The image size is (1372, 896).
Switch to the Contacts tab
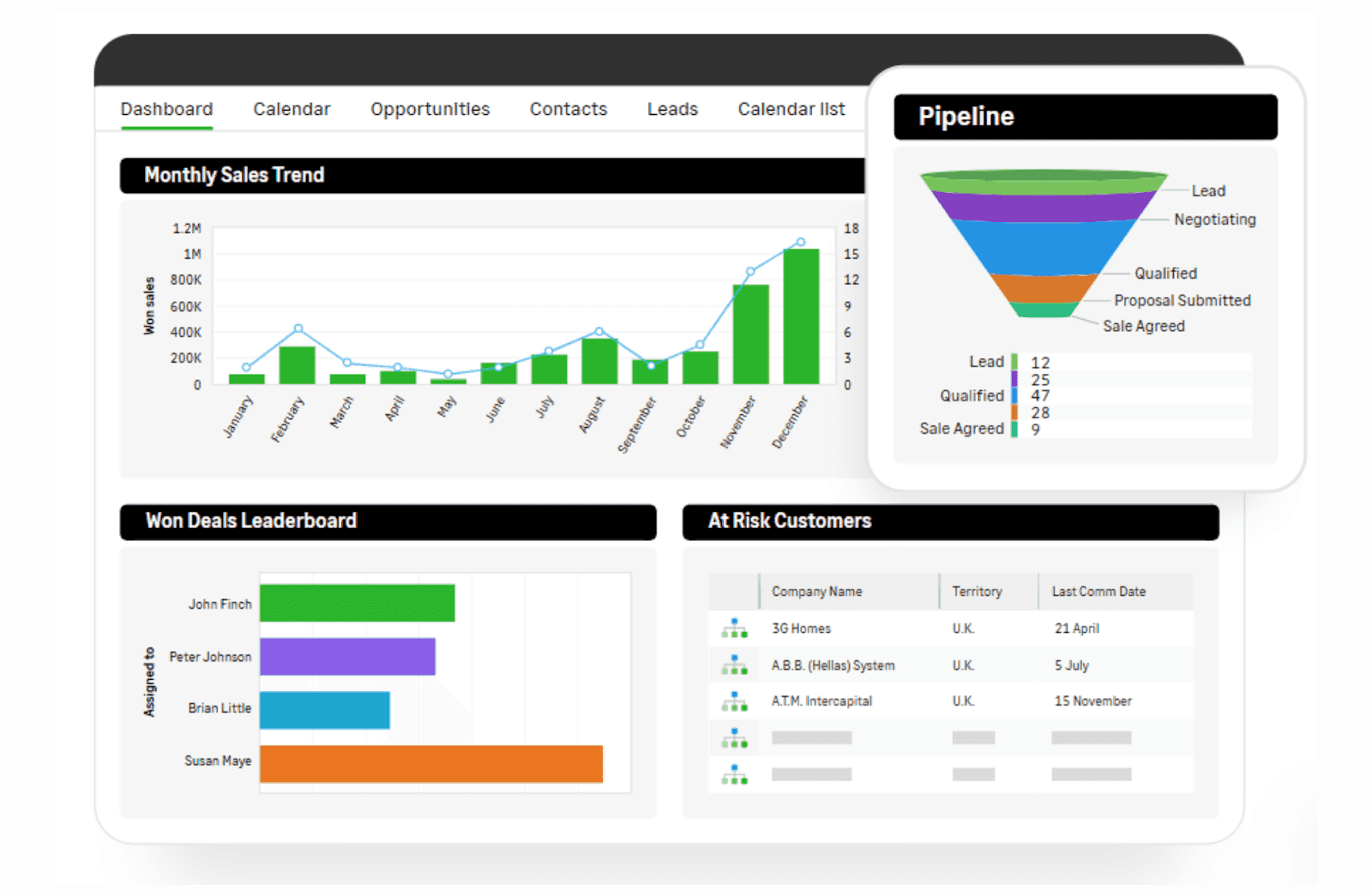point(568,109)
